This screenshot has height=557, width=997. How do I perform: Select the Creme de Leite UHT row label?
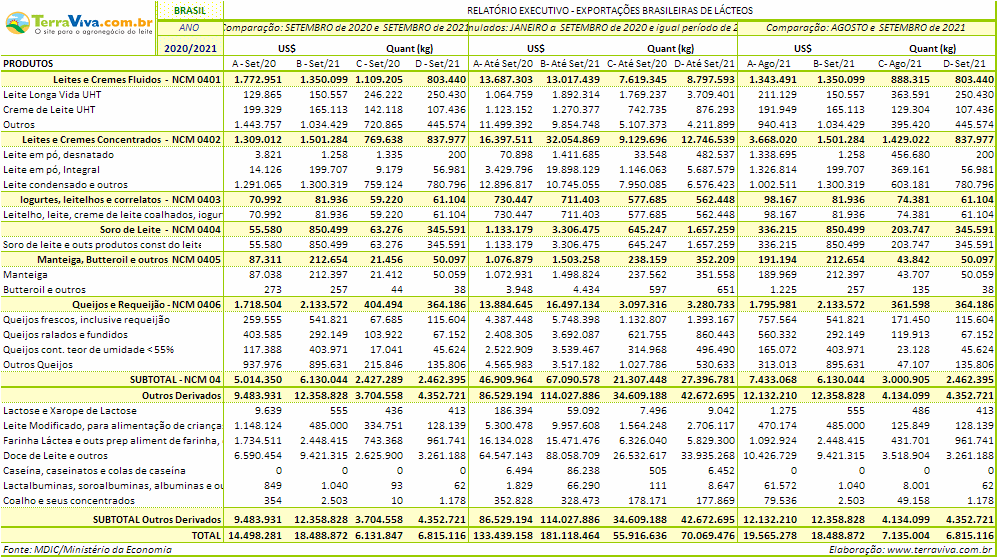(49, 109)
